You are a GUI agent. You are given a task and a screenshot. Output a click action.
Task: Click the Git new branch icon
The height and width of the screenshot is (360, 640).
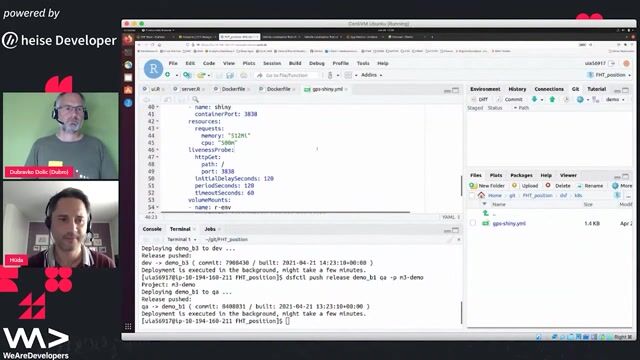pos(596,99)
